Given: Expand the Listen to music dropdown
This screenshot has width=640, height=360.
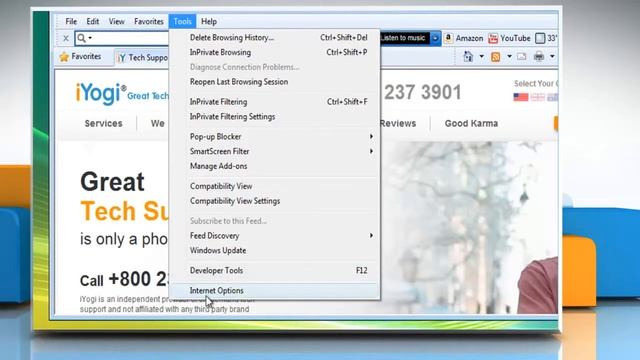Looking at the screenshot, I should (x=436, y=38).
